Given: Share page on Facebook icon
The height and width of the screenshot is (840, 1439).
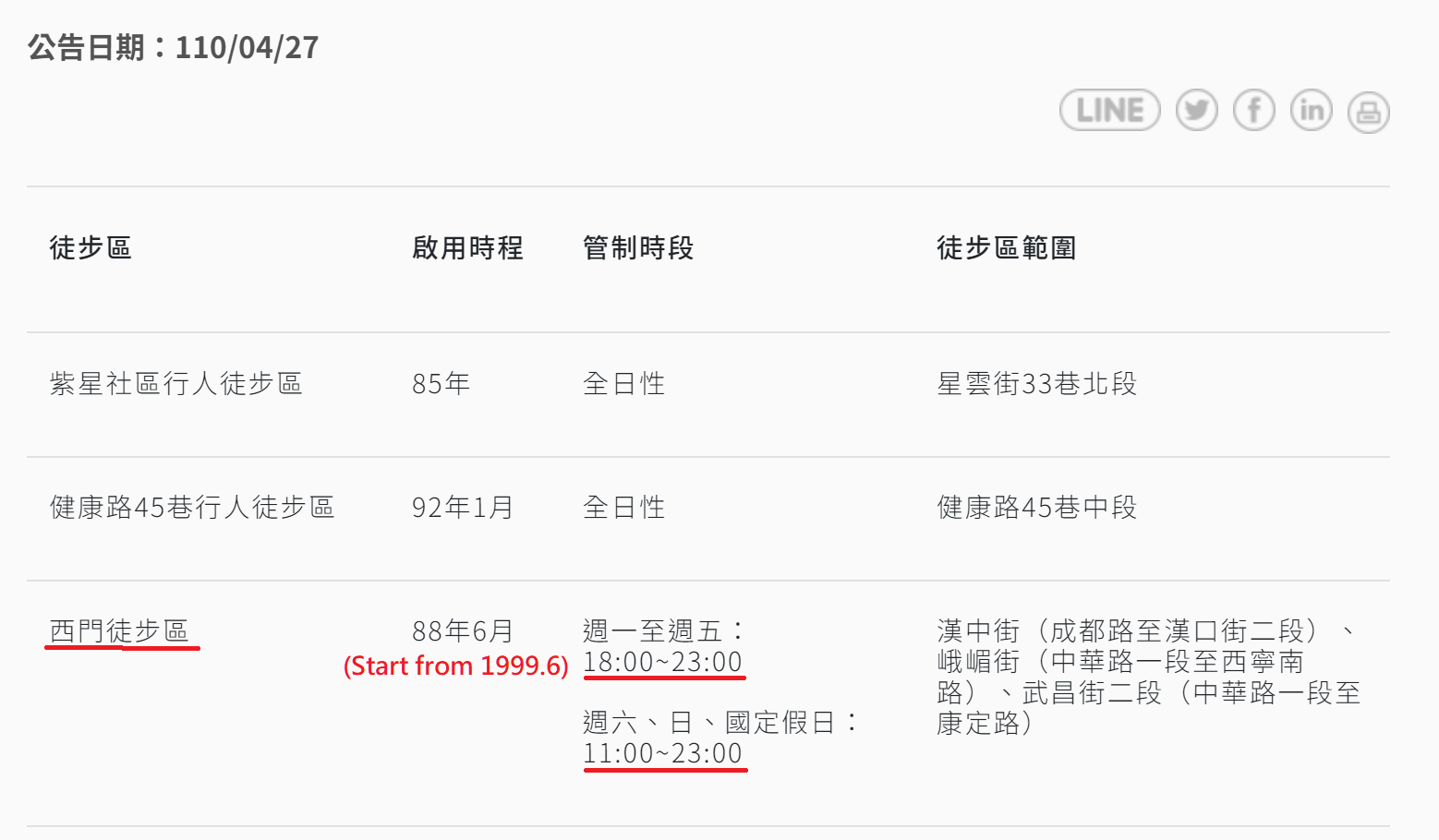Looking at the screenshot, I should pos(1254,111).
